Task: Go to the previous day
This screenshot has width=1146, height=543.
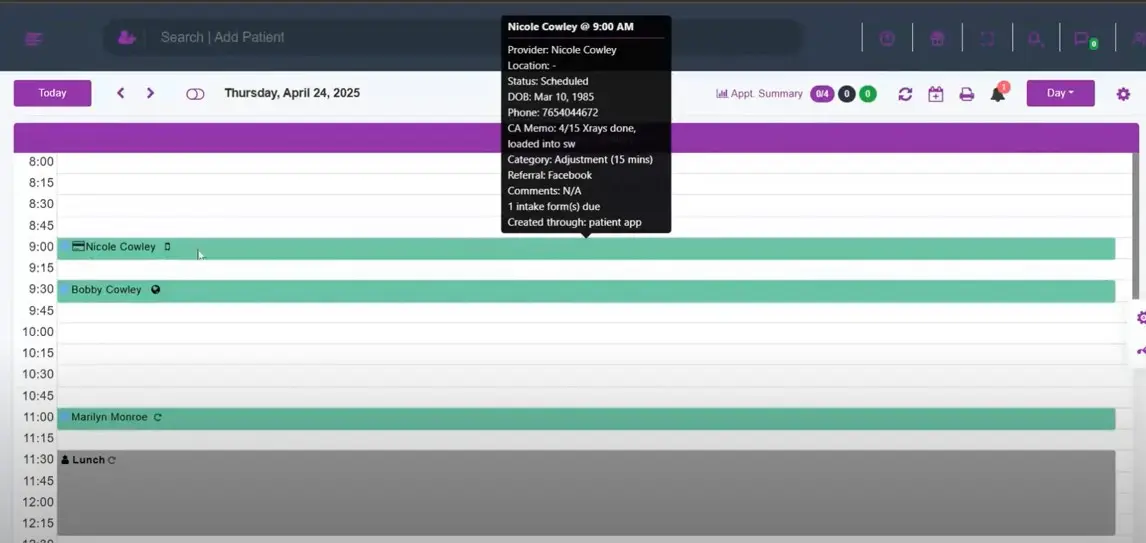Action: (x=121, y=93)
